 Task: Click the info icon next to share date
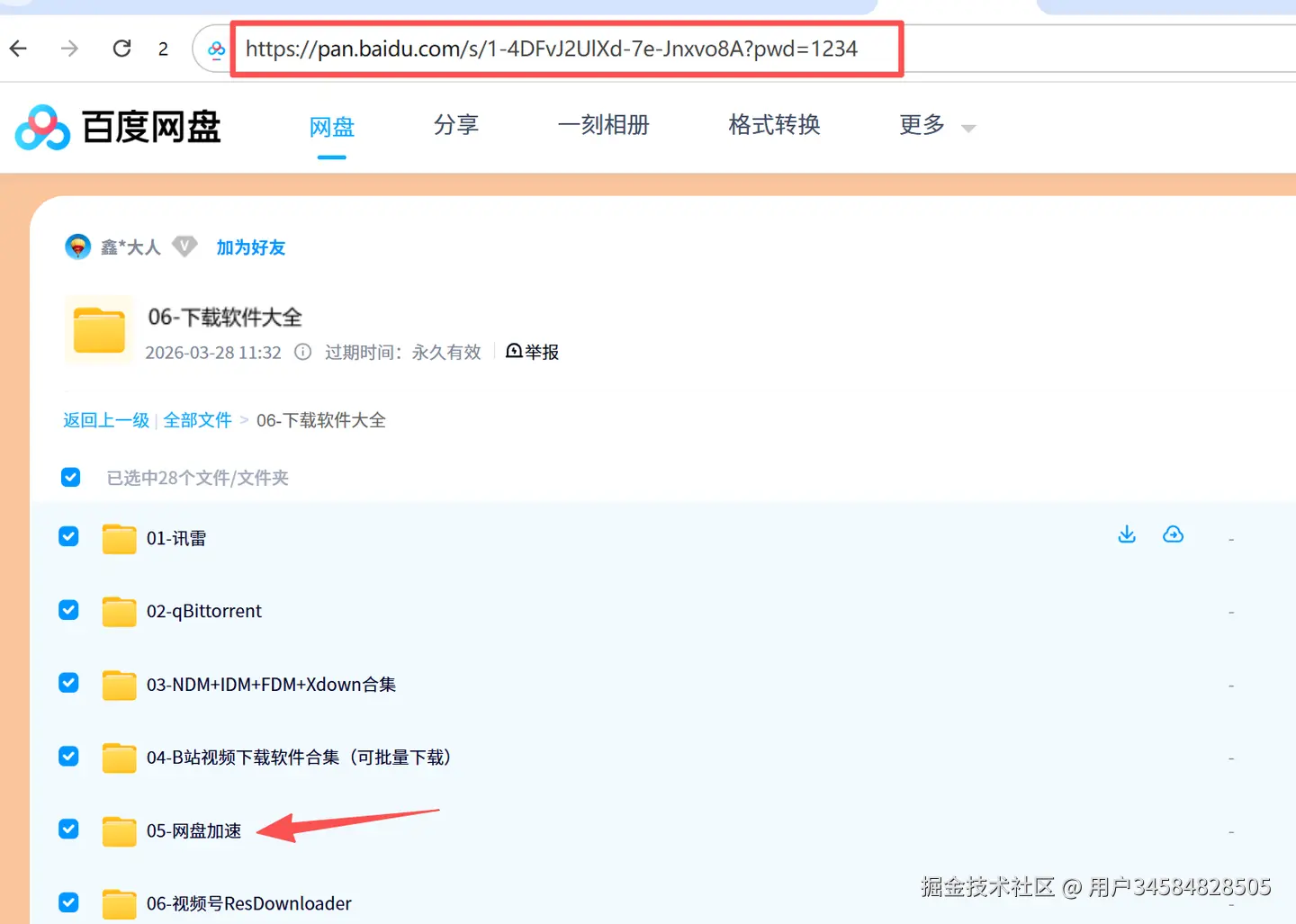click(x=303, y=352)
